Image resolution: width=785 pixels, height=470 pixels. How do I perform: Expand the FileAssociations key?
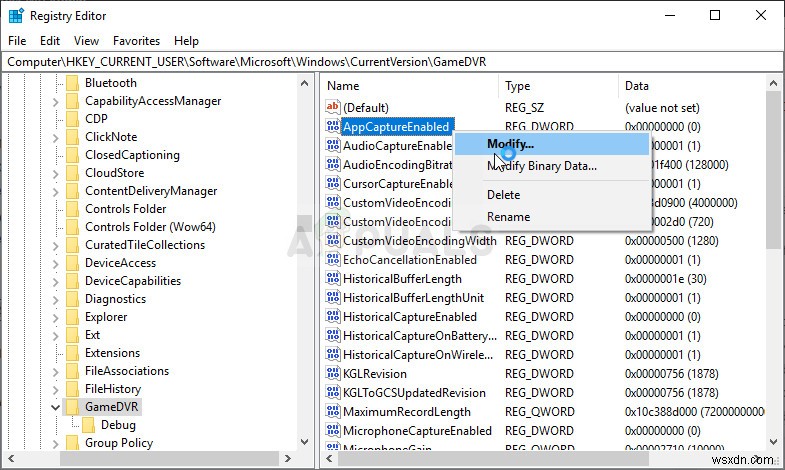(x=56, y=372)
